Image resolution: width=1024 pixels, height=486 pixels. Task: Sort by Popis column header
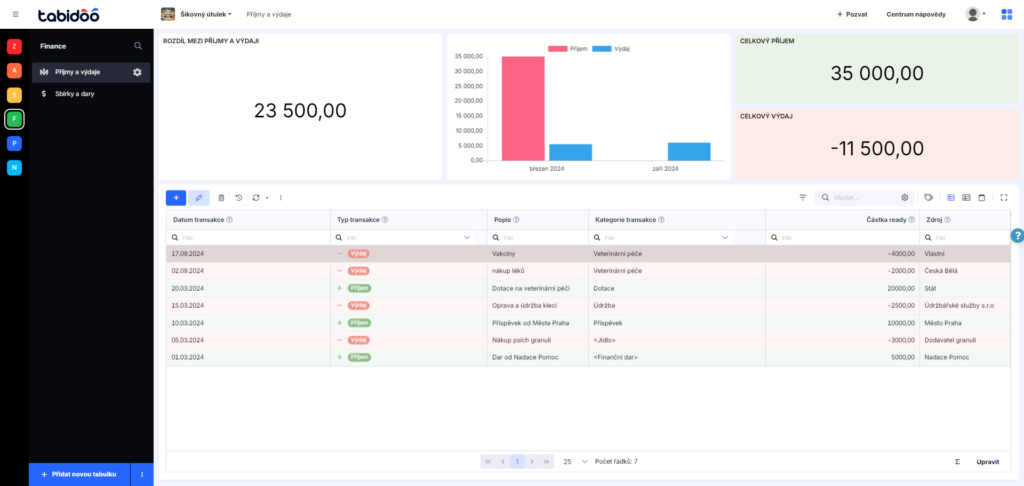[502, 220]
